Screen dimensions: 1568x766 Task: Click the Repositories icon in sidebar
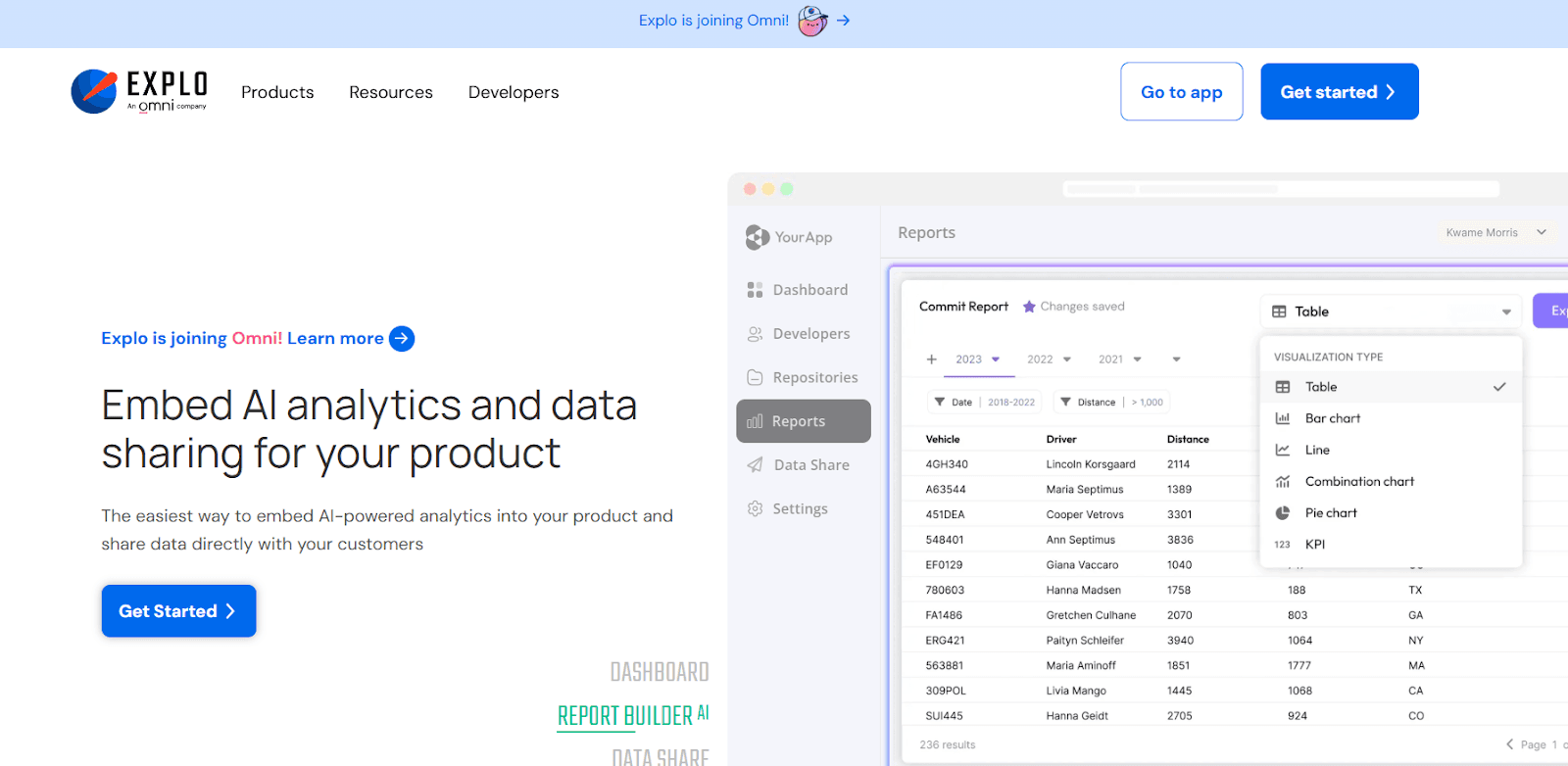[x=755, y=377]
